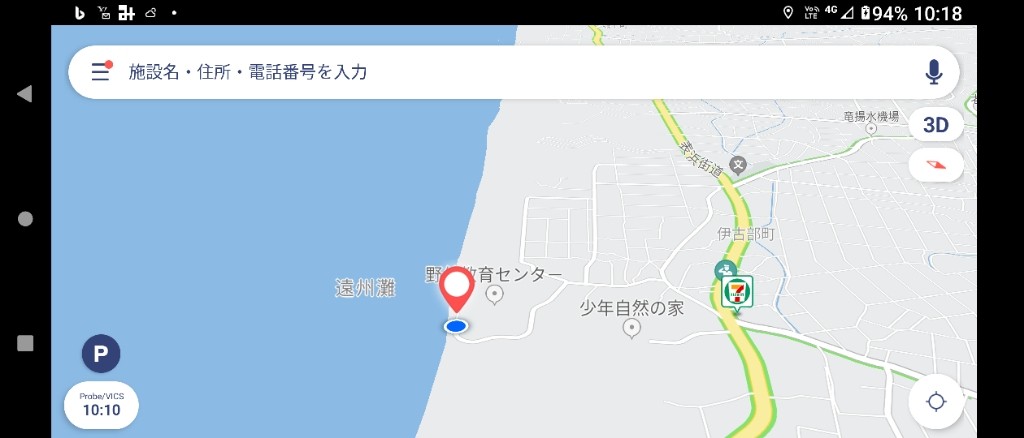Select the school icon near 表浜街道

[739, 165]
